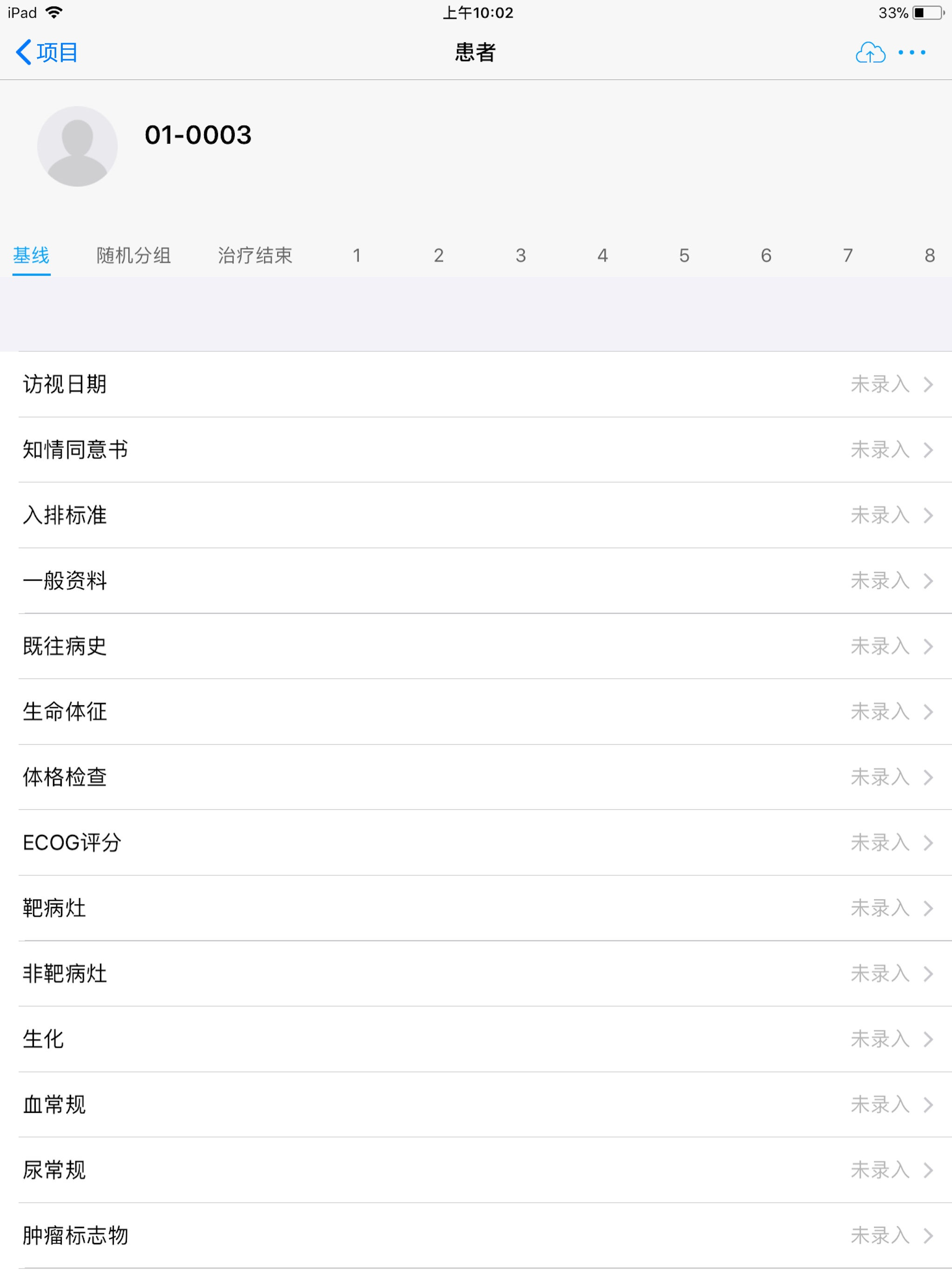952x1270 pixels.
Task: Tap the cloud upload icon
Action: click(870, 53)
